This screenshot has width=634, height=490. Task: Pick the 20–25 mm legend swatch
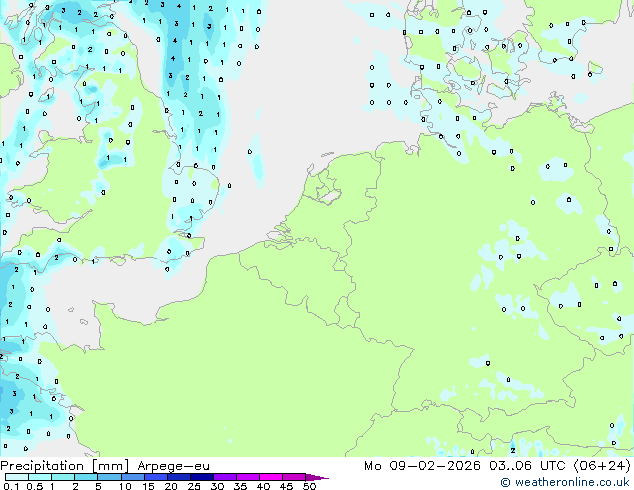click(178, 477)
